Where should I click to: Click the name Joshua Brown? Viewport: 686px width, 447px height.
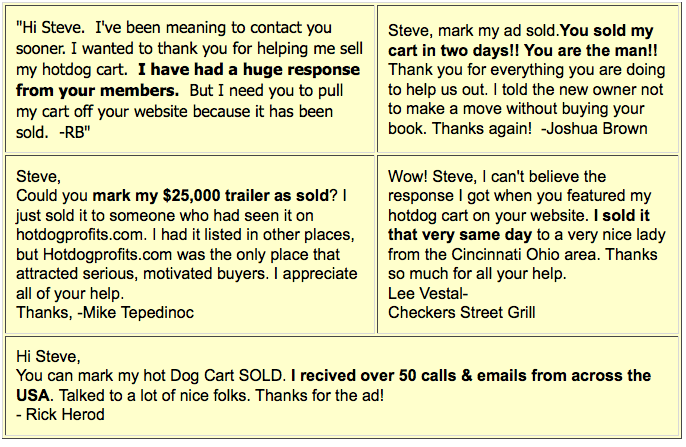pyautogui.click(x=597, y=129)
